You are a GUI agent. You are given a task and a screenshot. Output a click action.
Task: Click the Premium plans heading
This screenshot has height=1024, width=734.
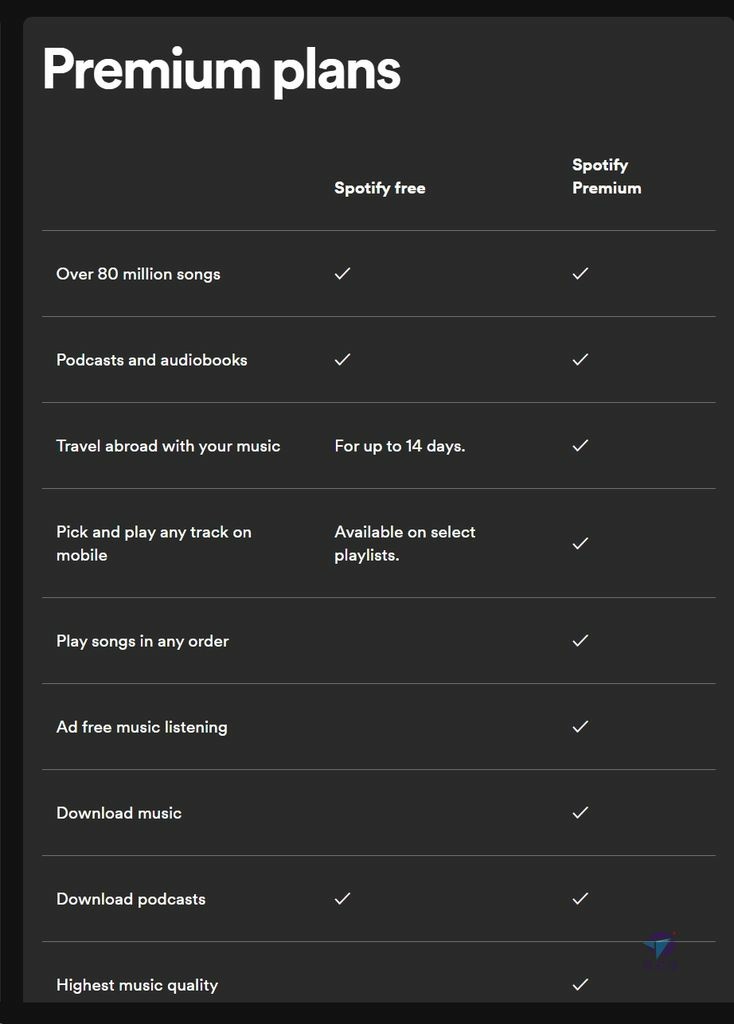pyautogui.click(x=221, y=71)
